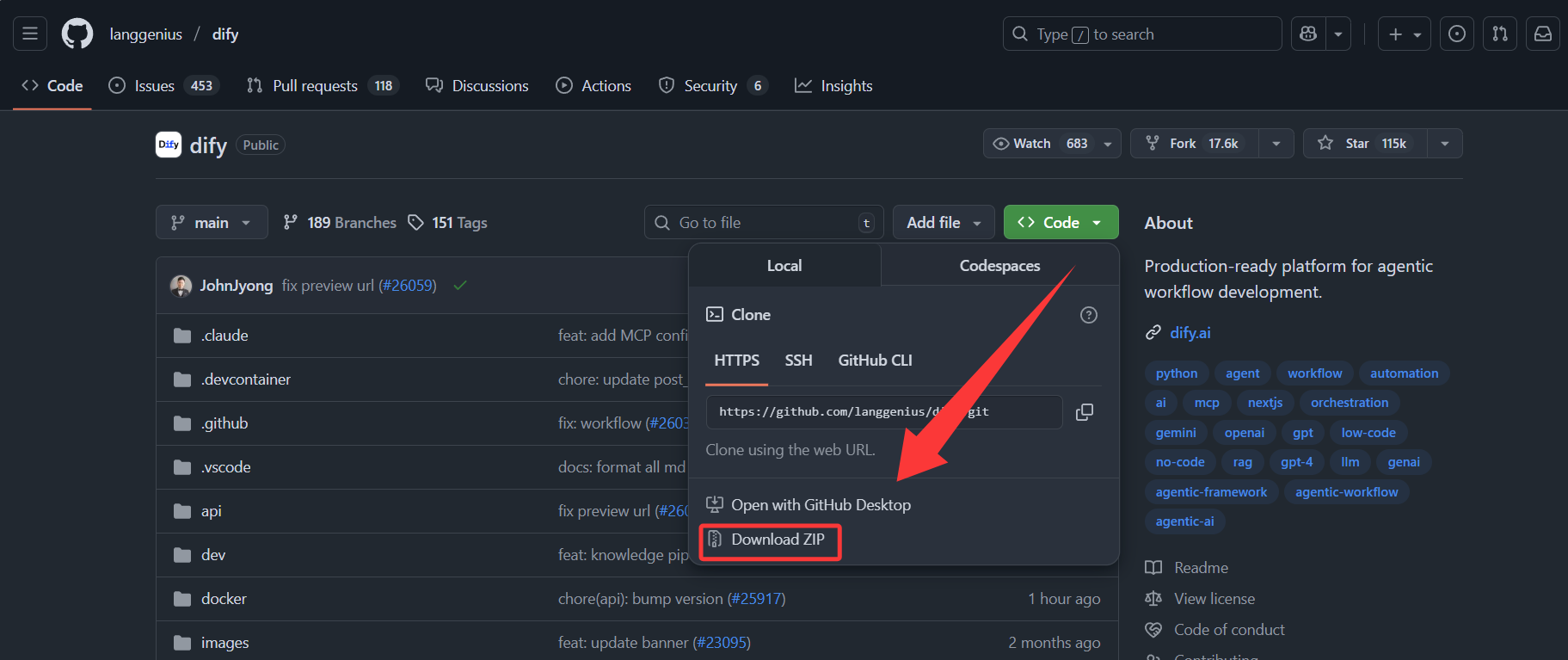Open Copilot chat icon in header
This screenshot has height=660, width=1568.
1308,34
